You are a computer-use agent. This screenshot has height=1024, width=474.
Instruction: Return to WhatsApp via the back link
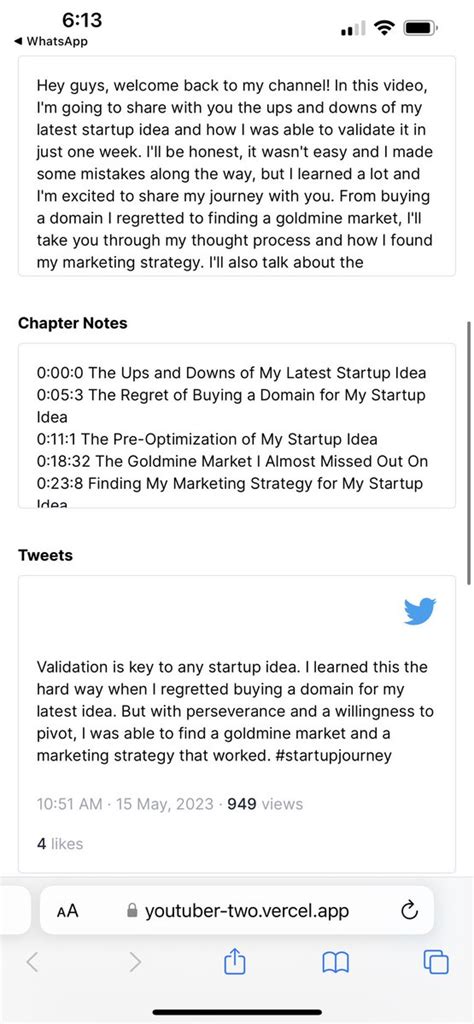tap(50, 42)
